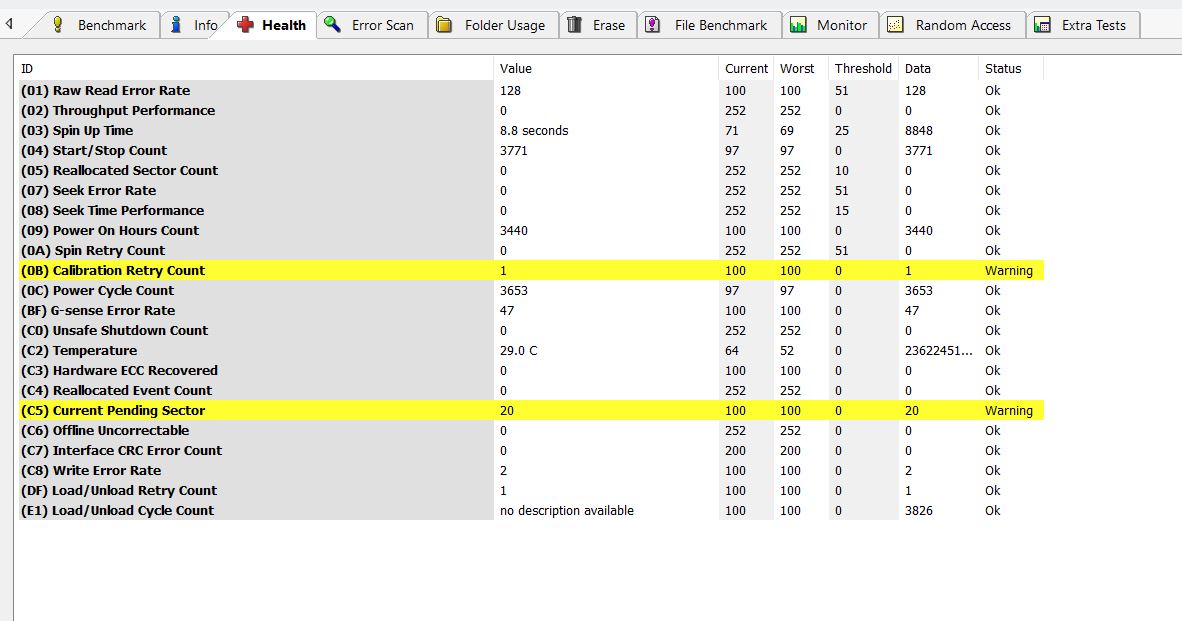Image resolution: width=1182 pixels, height=621 pixels.
Task: Click the File Benchmark icon
Action: pos(653,25)
